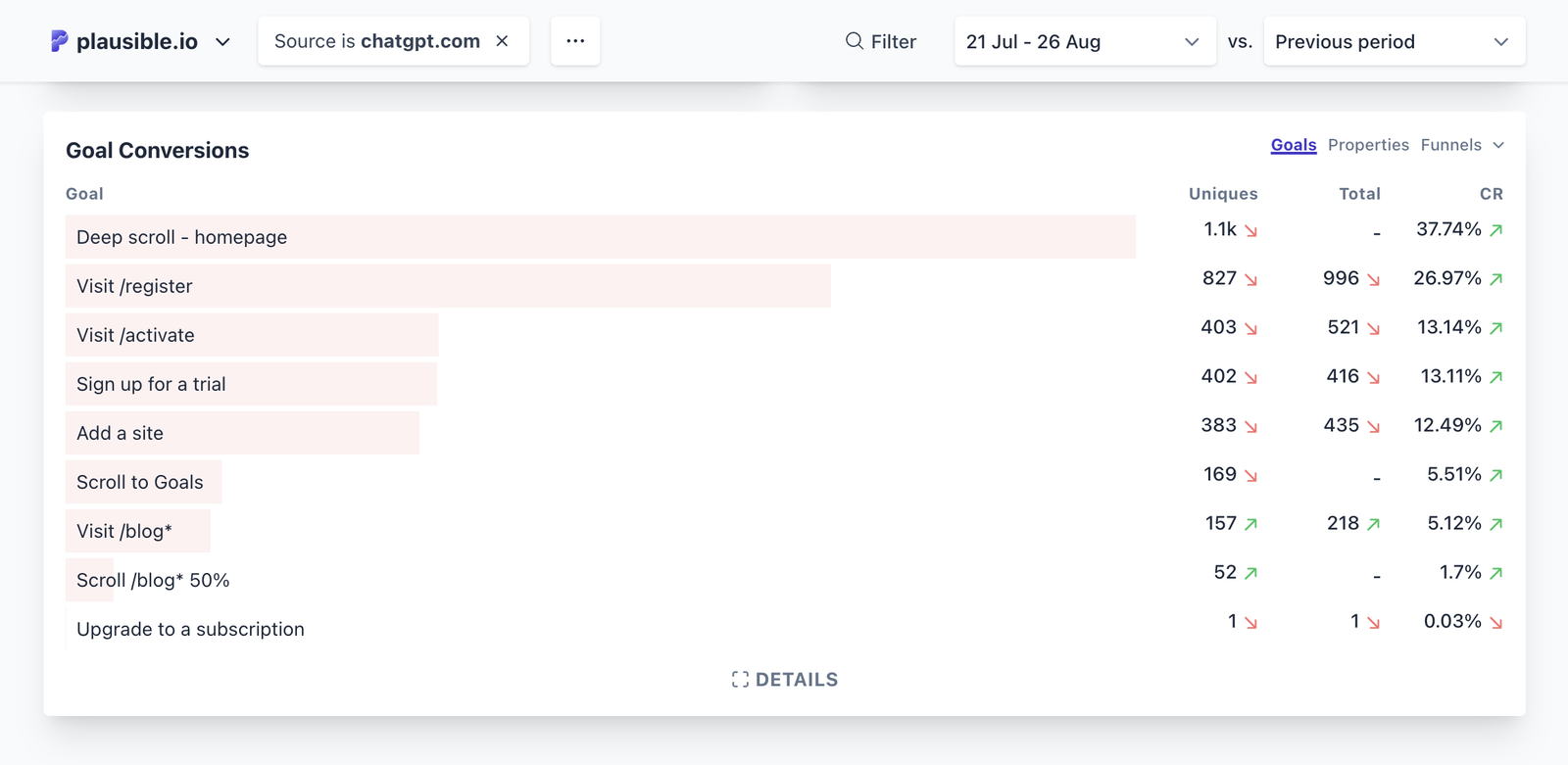Select the Goals tab
The image size is (1568, 765).
[x=1293, y=144]
